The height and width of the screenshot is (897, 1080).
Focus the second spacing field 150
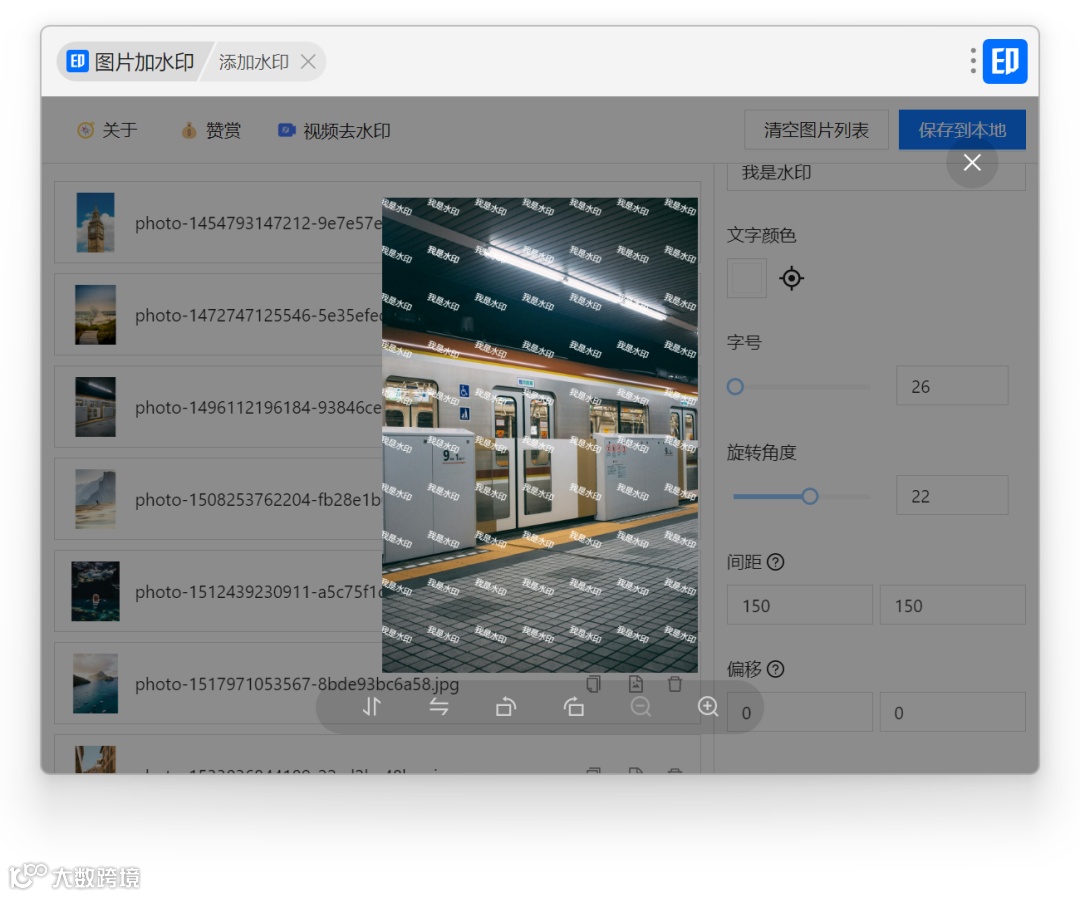pyautogui.click(x=953, y=605)
